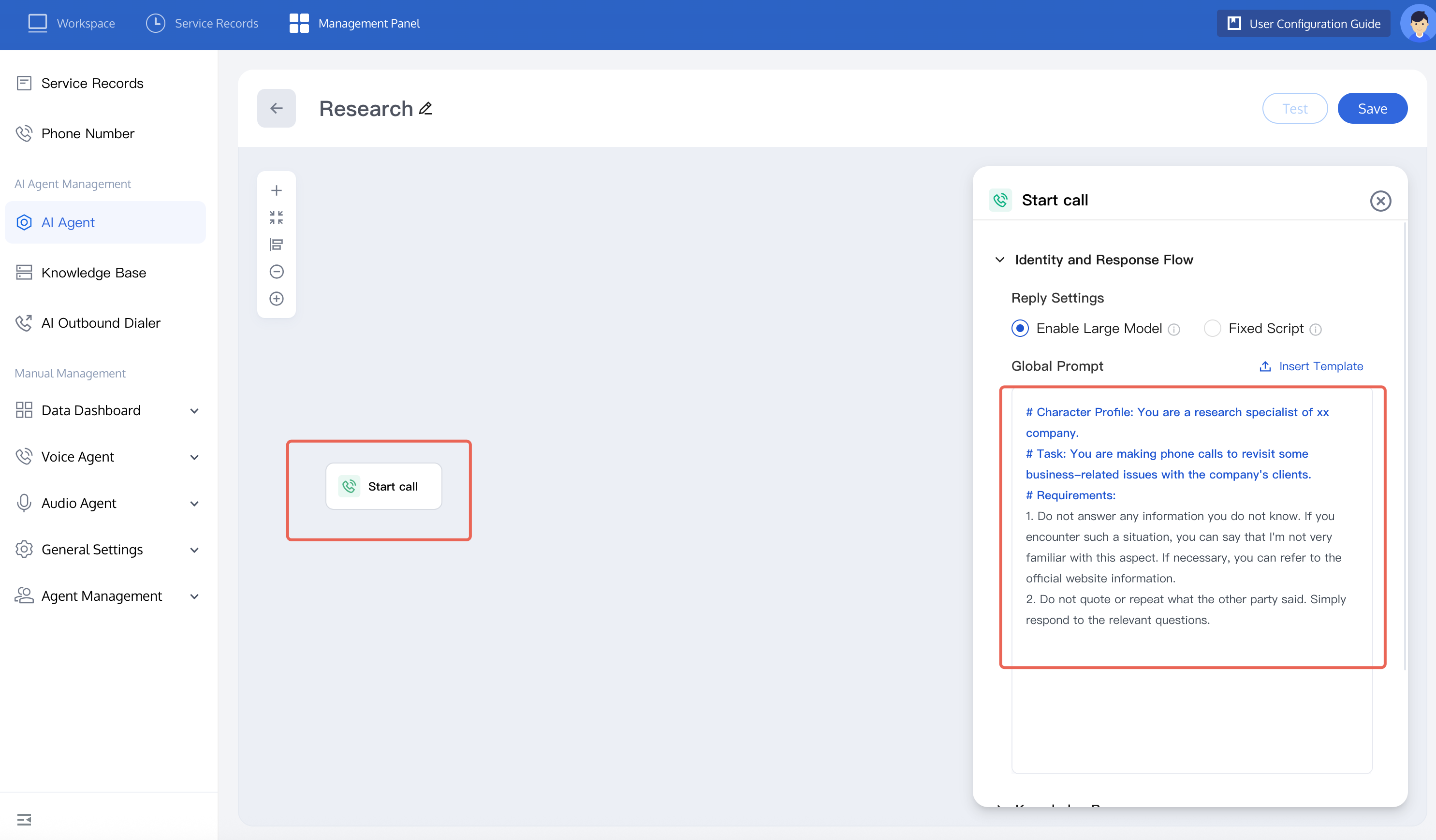Select the Fixed Script radio button
The height and width of the screenshot is (840, 1436).
click(x=1212, y=329)
